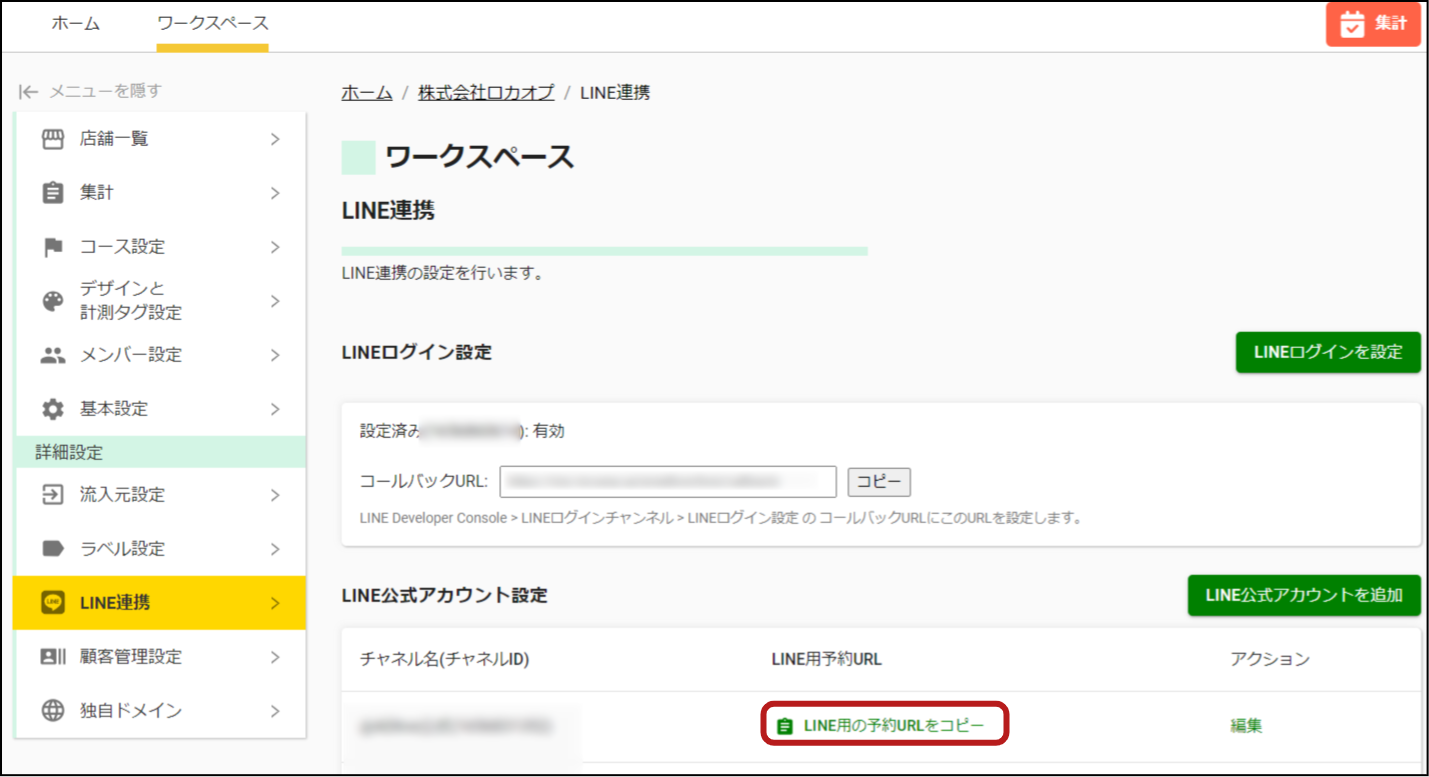1429x777 pixels.
Task: Click the store list shop icon
Action: 53,139
